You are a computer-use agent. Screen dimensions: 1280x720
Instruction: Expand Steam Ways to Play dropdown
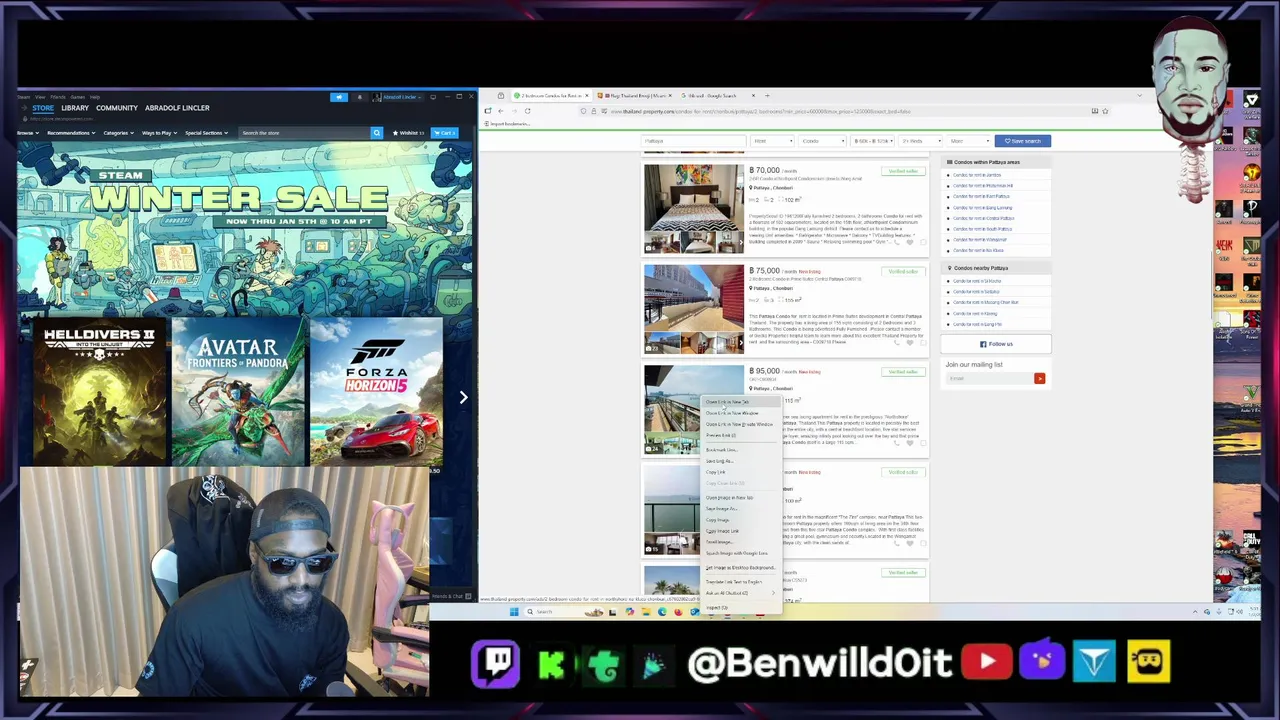(x=159, y=133)
